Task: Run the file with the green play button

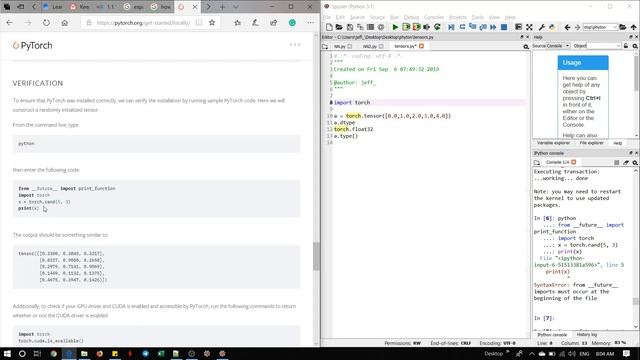Action: tap(395, 27)
